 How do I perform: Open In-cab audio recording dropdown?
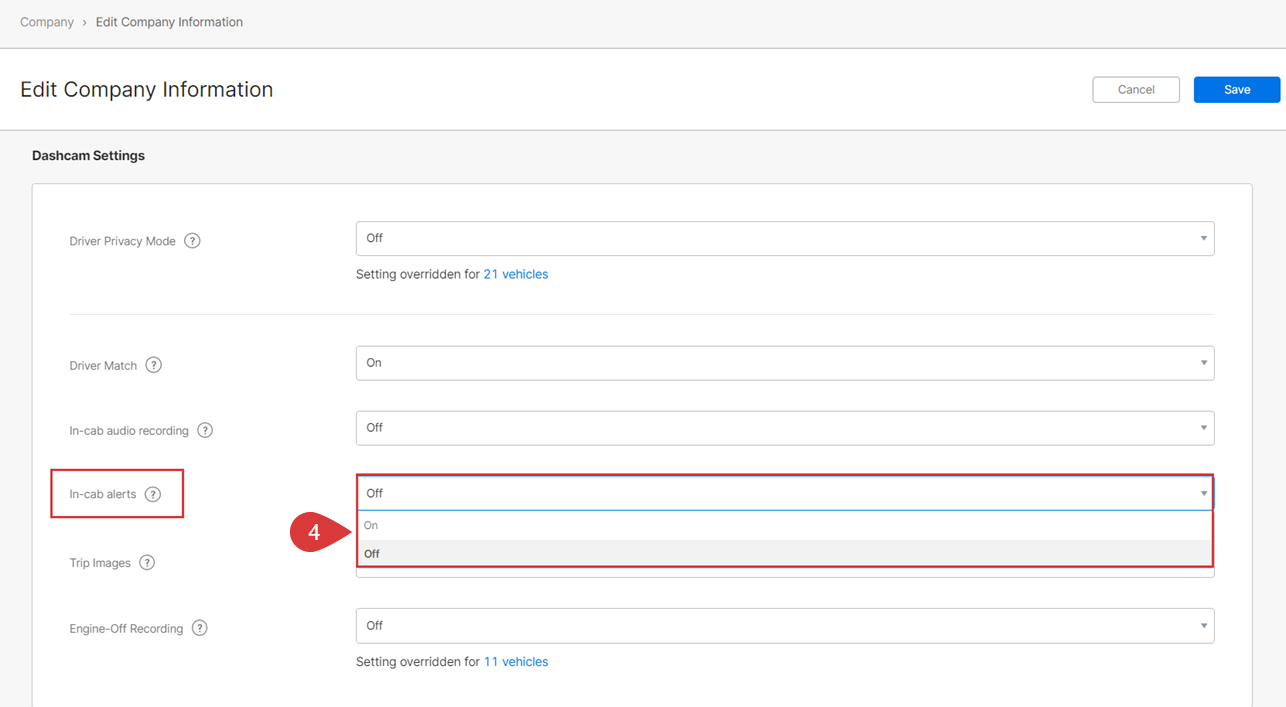[x=784, y=428]
